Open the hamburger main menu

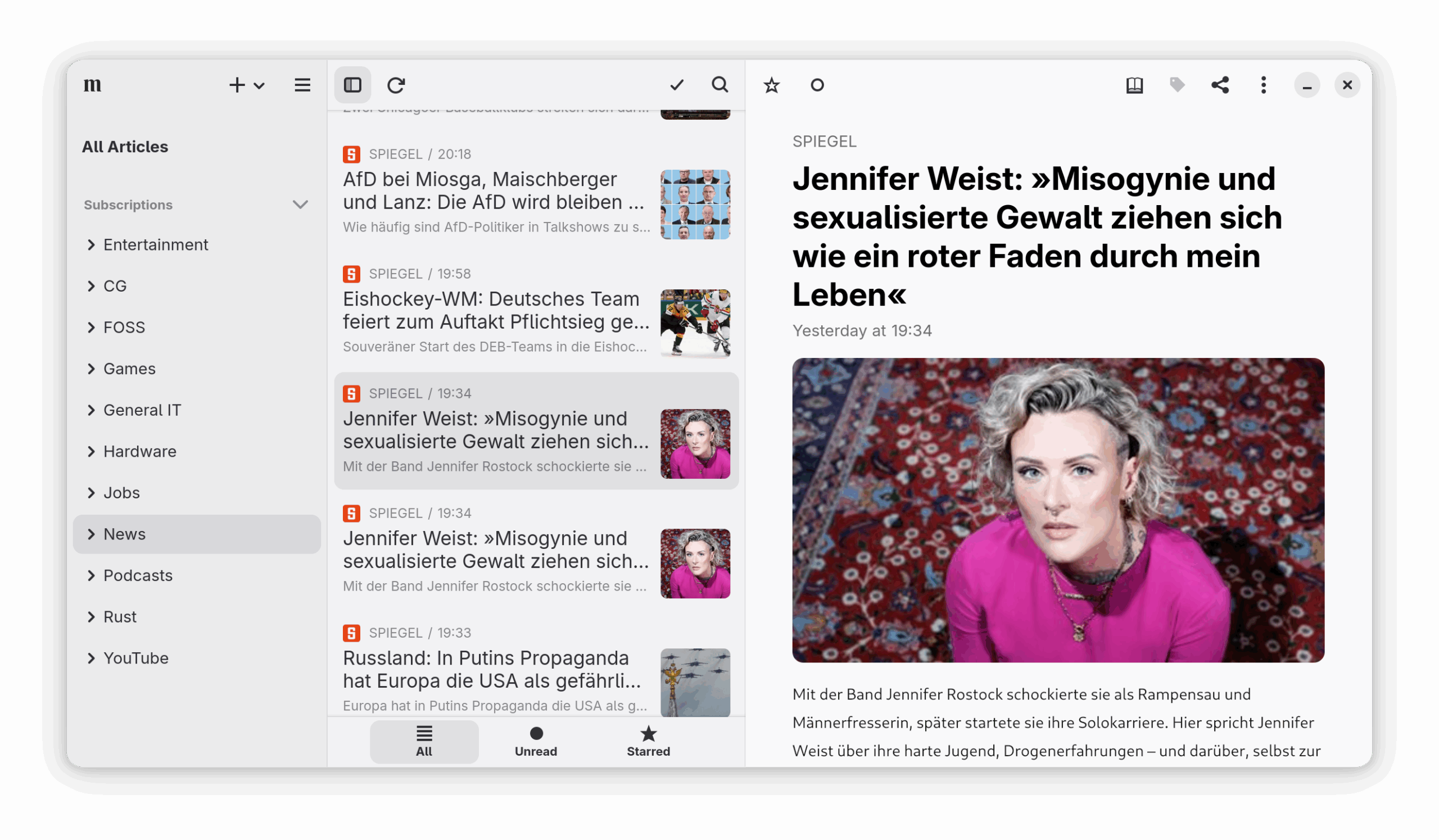(302, 85)
